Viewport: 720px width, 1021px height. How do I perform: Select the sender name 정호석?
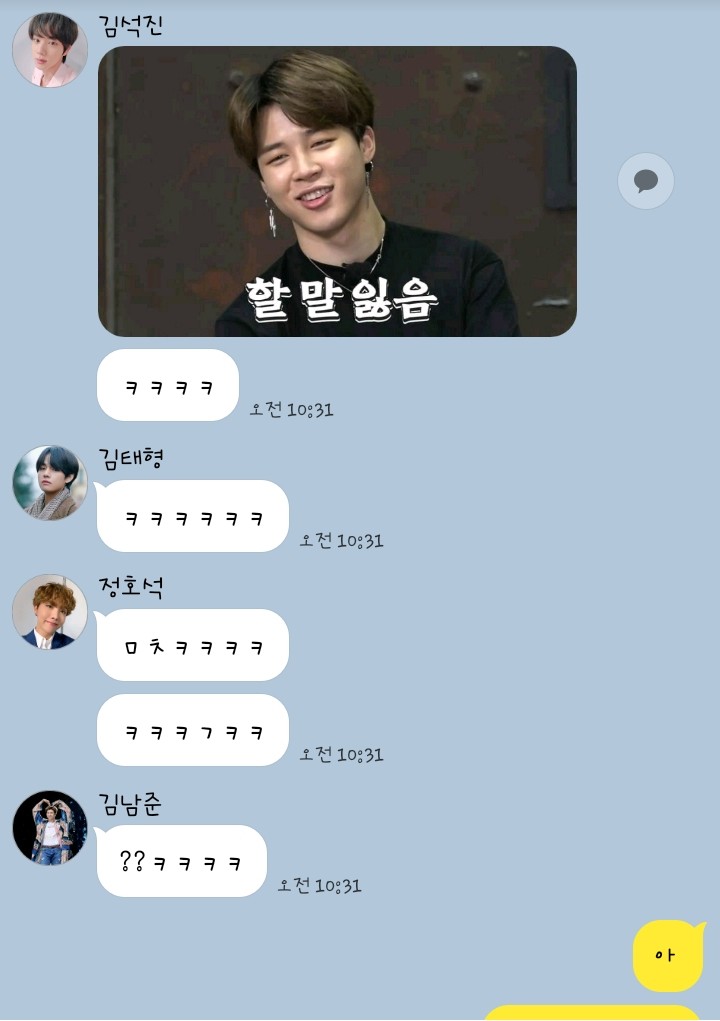click(131, 587)
